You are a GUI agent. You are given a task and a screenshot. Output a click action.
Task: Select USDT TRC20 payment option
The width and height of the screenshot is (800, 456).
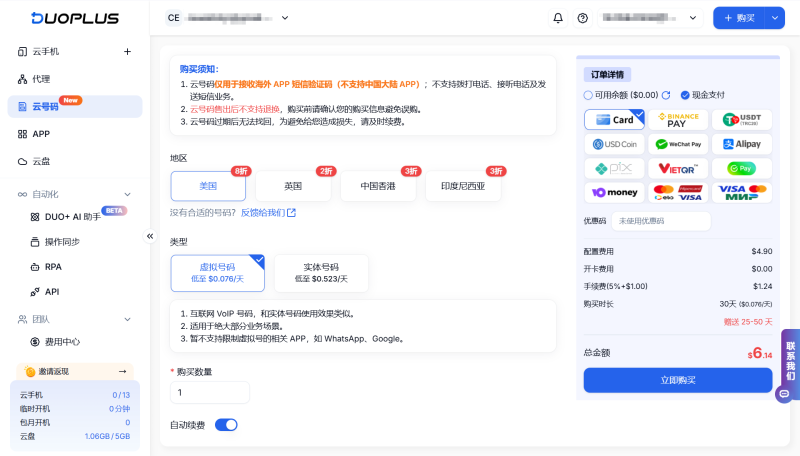tap(741, 119)
